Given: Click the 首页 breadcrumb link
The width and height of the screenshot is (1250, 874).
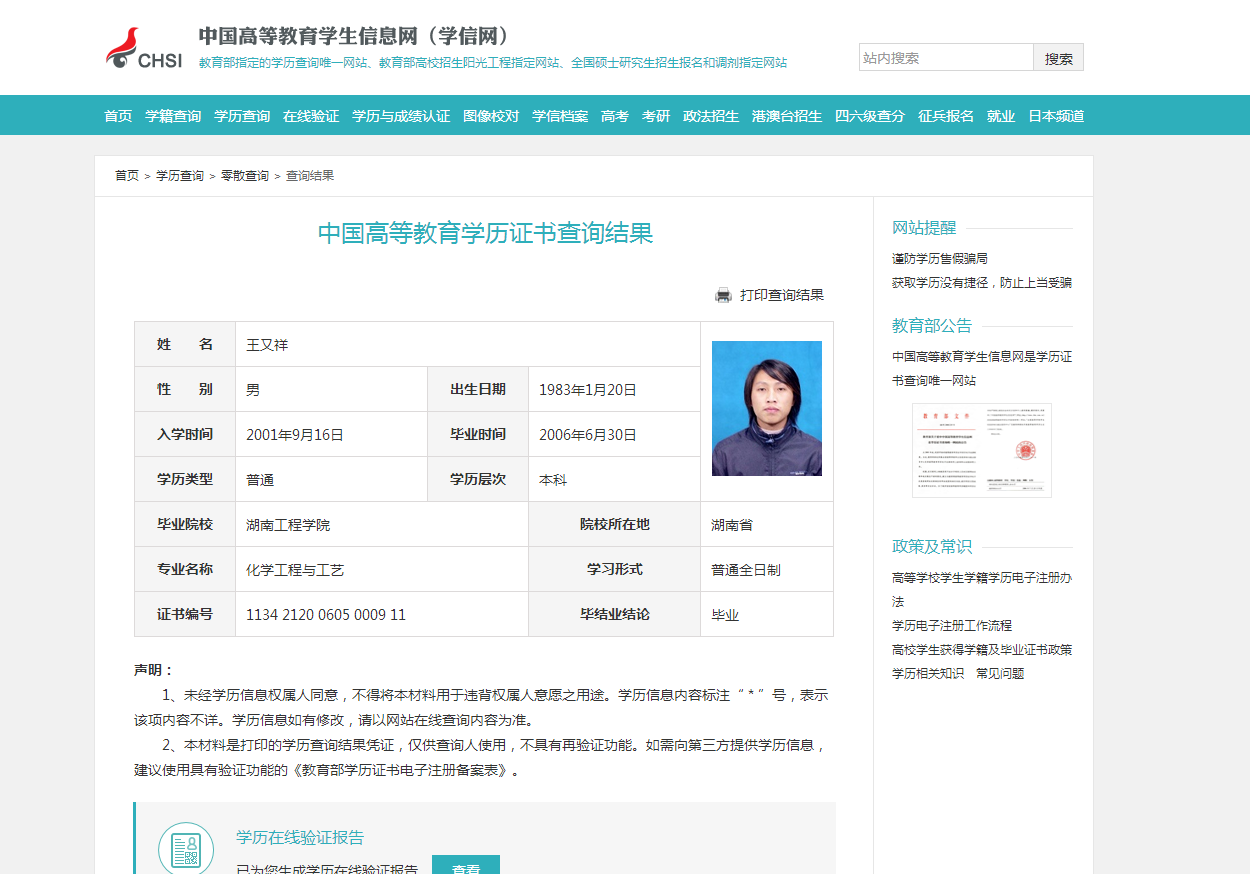Looking at the screenshot, I should 127,176.
